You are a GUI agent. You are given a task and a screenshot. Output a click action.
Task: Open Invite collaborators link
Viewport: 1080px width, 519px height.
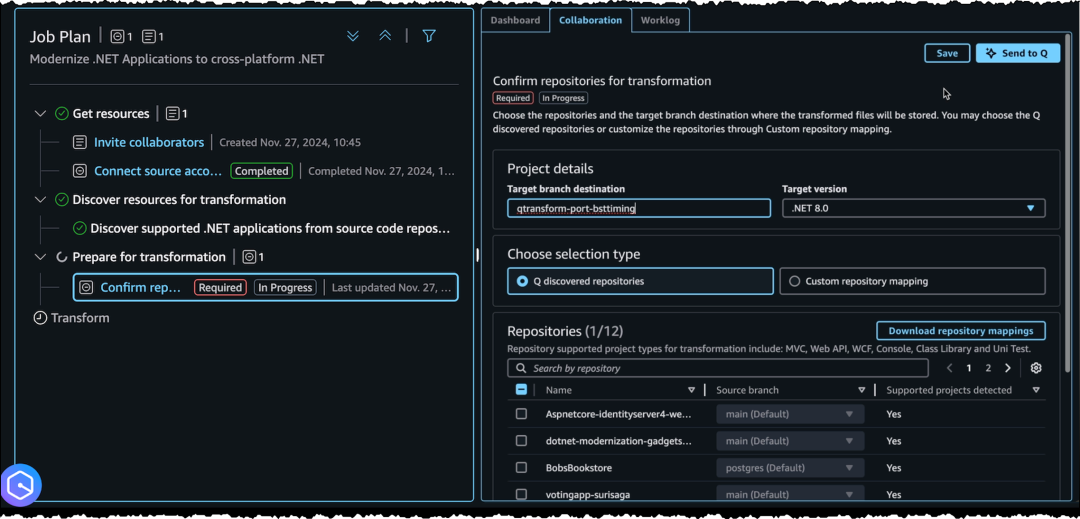[x=149, y=142]
